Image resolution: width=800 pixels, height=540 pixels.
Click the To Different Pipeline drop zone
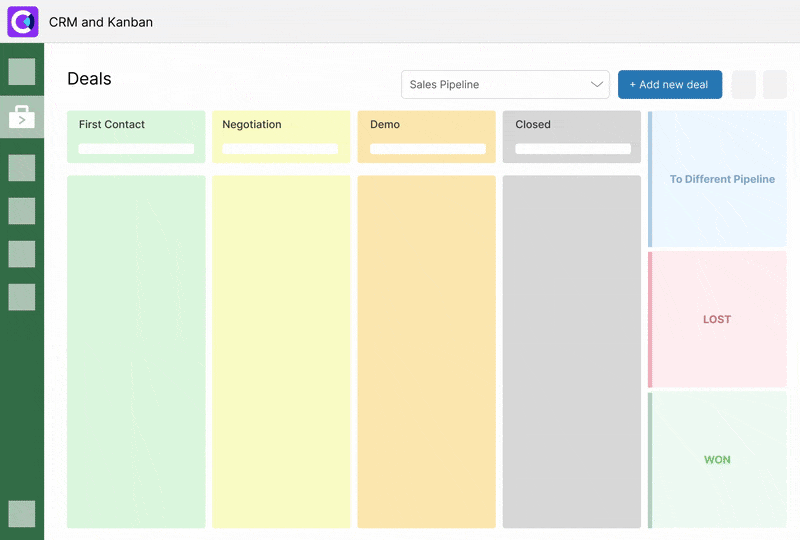click(720, 180)
